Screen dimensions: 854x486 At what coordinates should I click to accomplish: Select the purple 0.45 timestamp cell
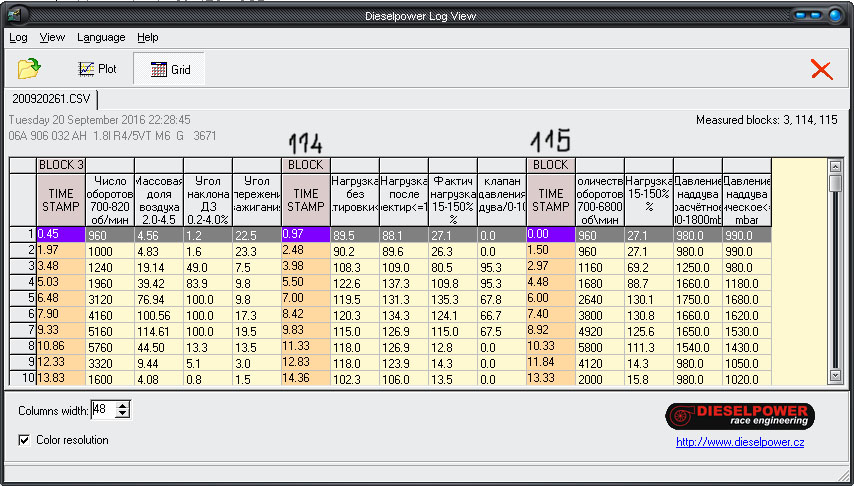click(60, 234)
